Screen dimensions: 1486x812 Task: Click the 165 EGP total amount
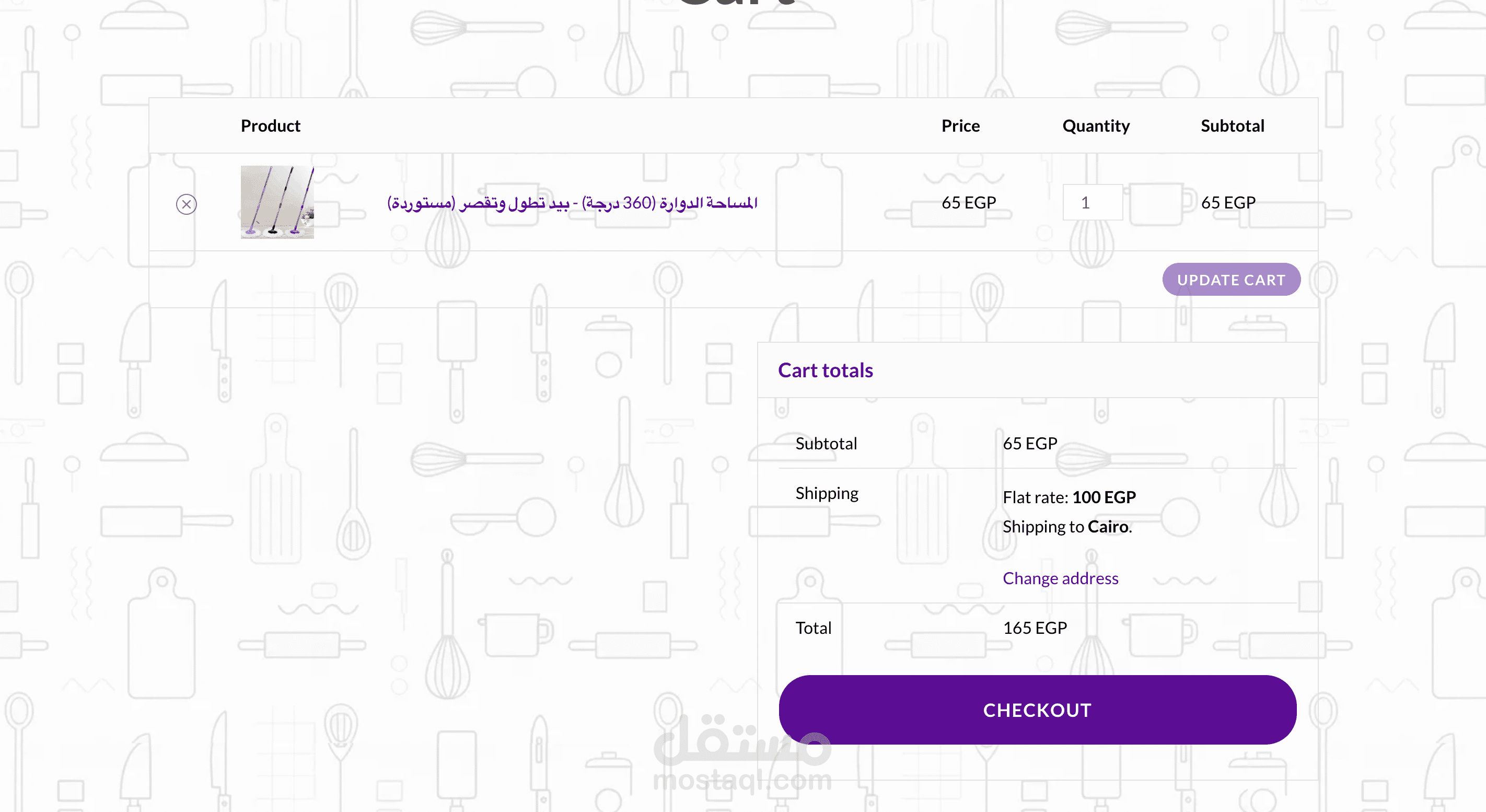(x=1035, y=628)
